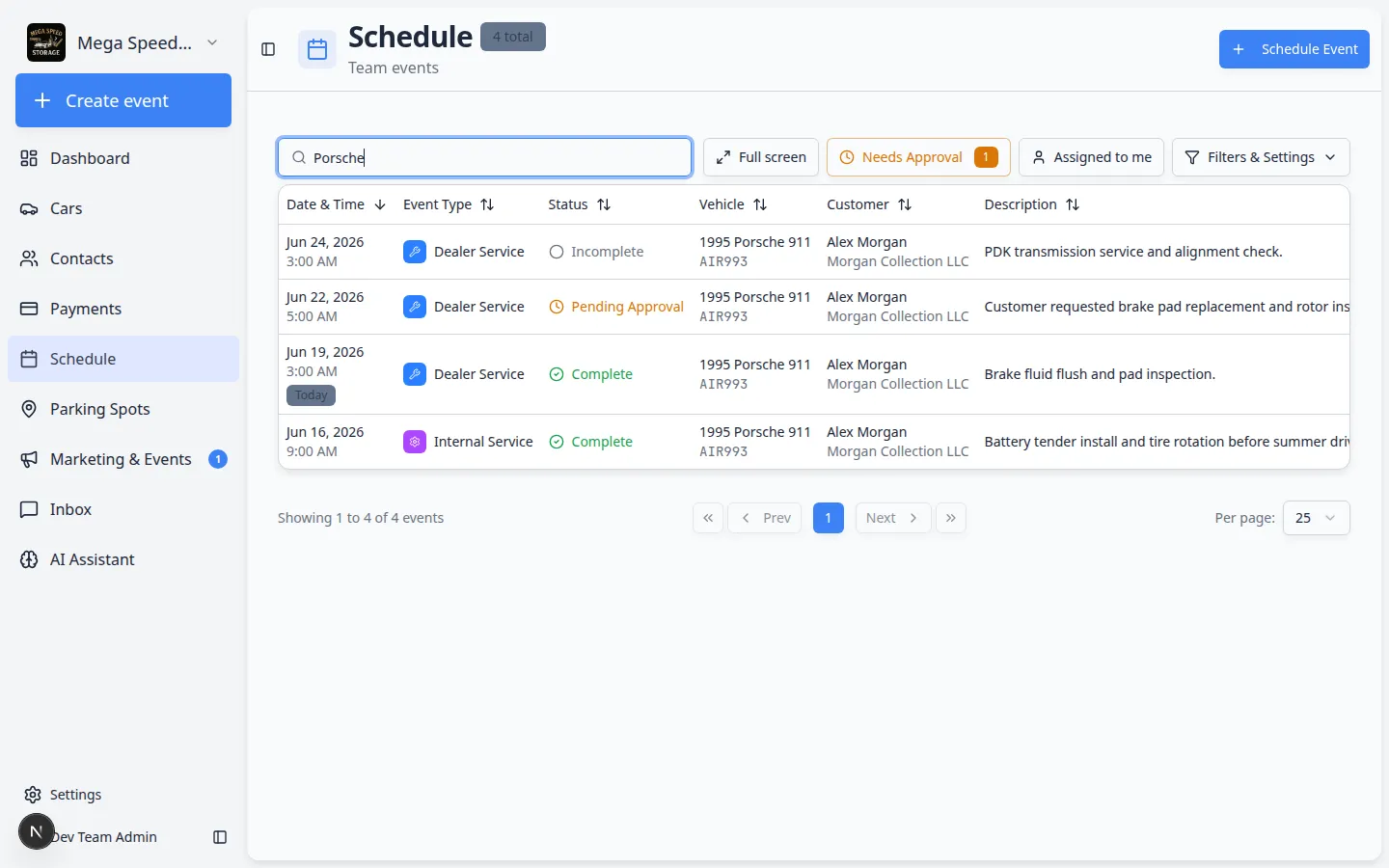Click Dealer Service icon in Jun 22 row

click(415, 307)
